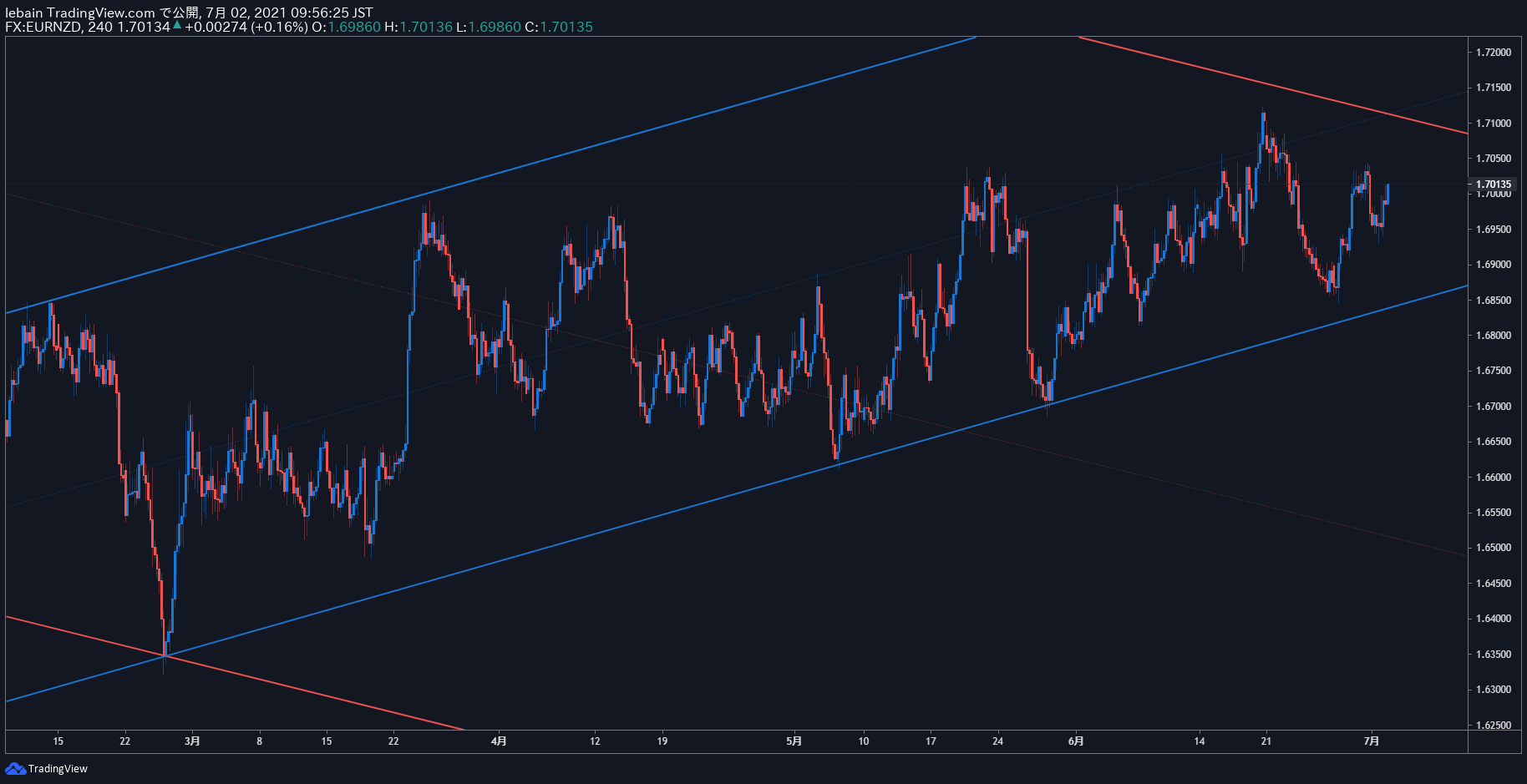
Task: Click the 1.69500 price axis label
Action: pyautogui.click(x=1494, y=230)
